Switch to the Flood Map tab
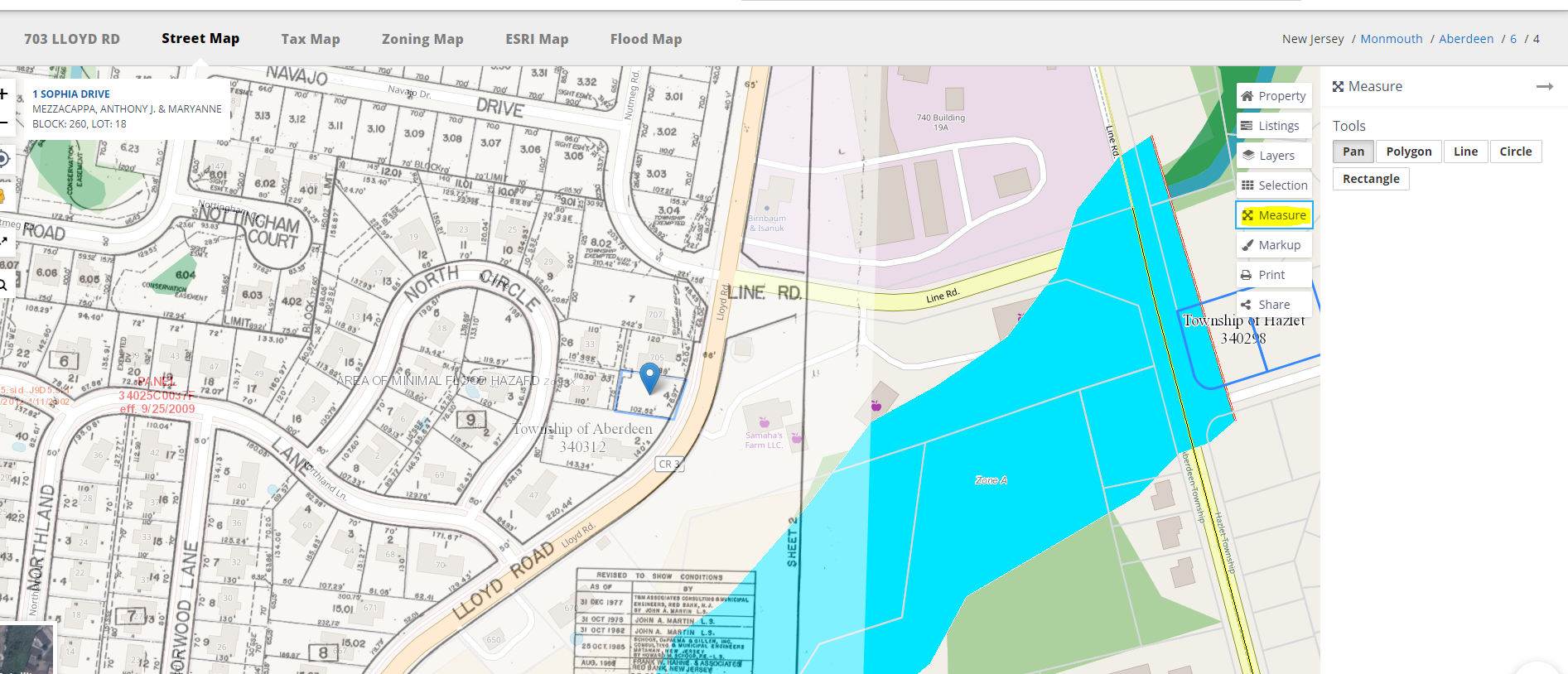Viewport: 1568px width, 674px height. 646,39
